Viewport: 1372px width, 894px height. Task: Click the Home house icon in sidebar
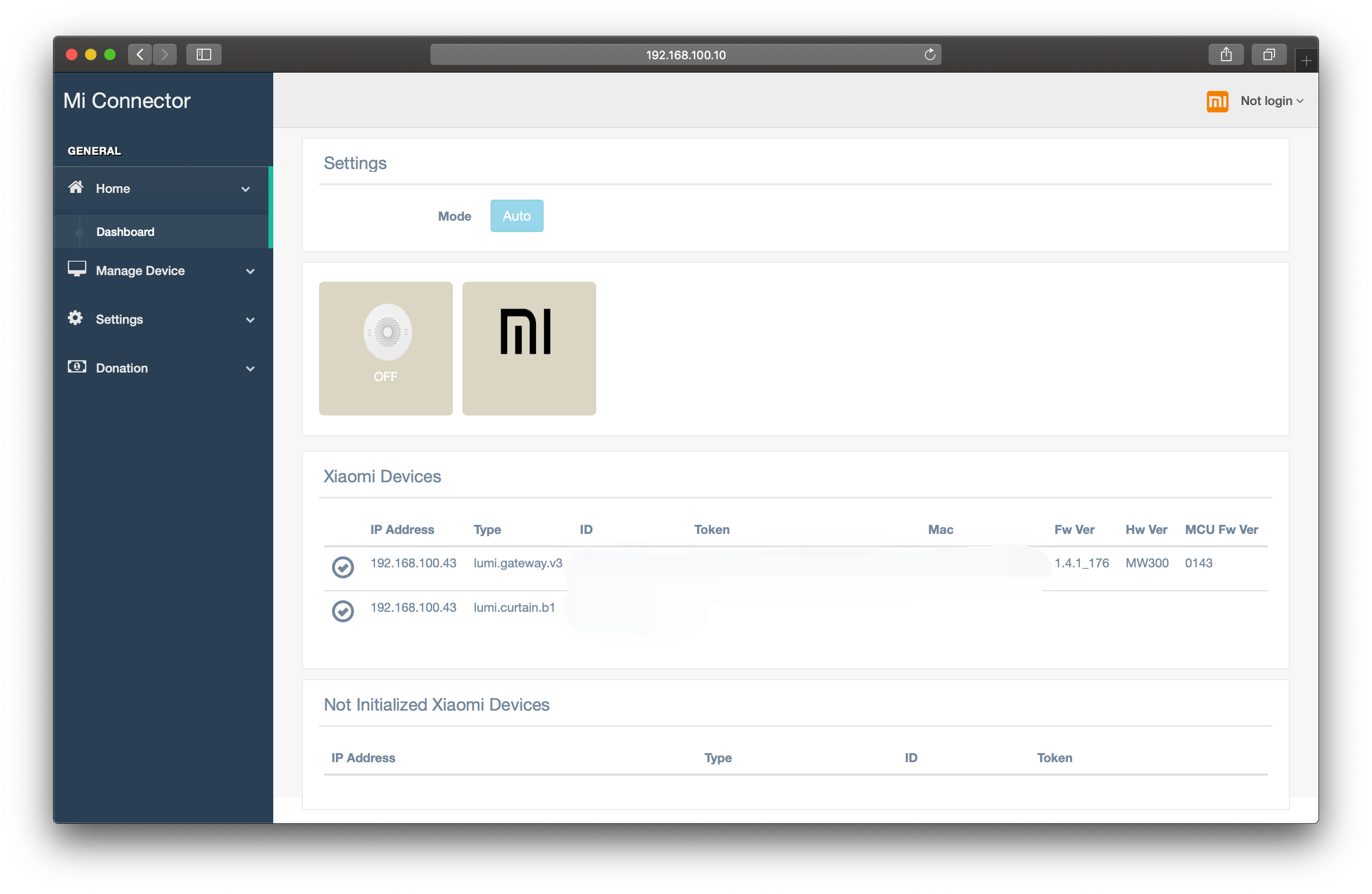[x=75, y=187]
